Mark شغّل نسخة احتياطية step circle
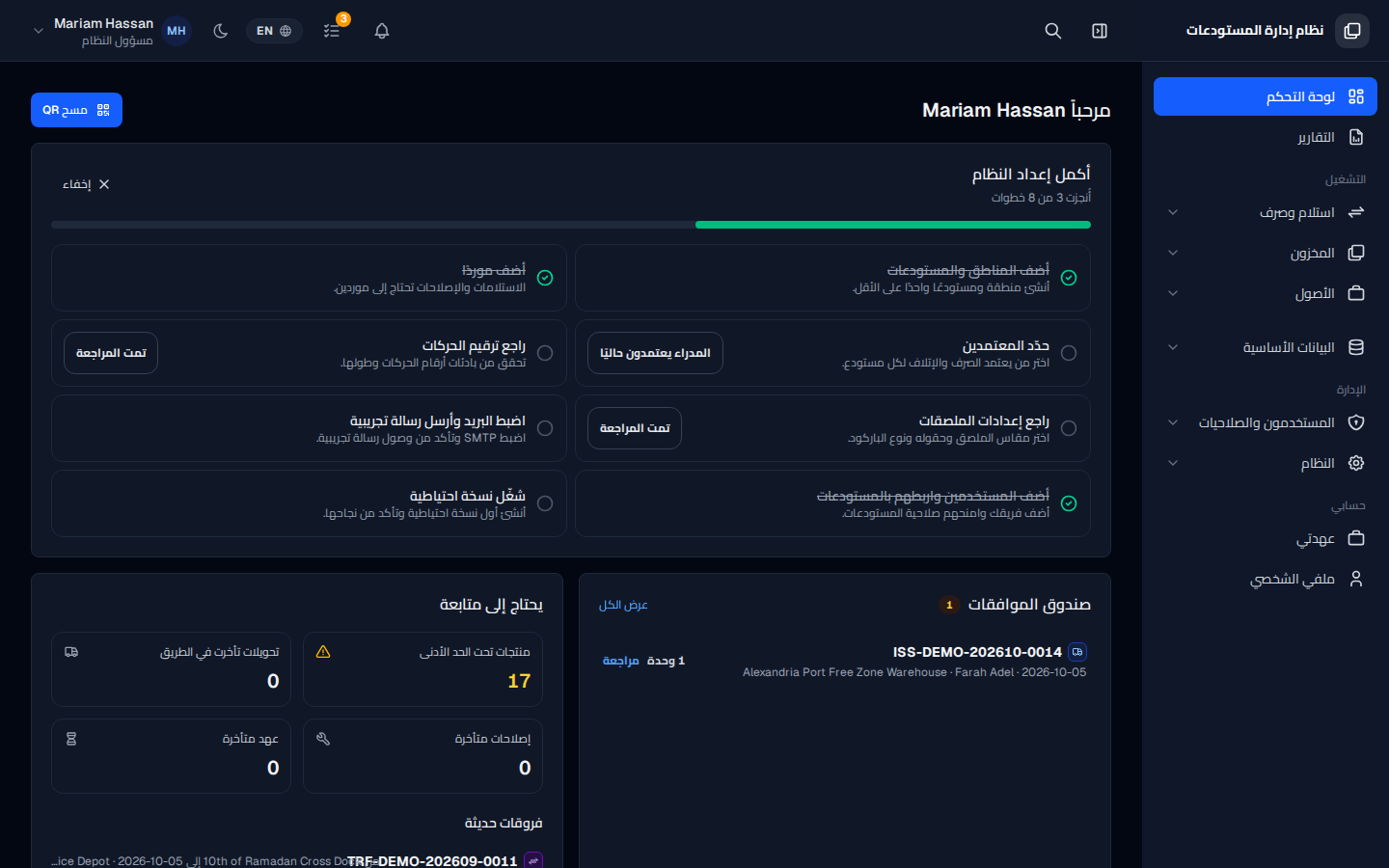Screen dimensions: 1389x868 tap(545, 503)
